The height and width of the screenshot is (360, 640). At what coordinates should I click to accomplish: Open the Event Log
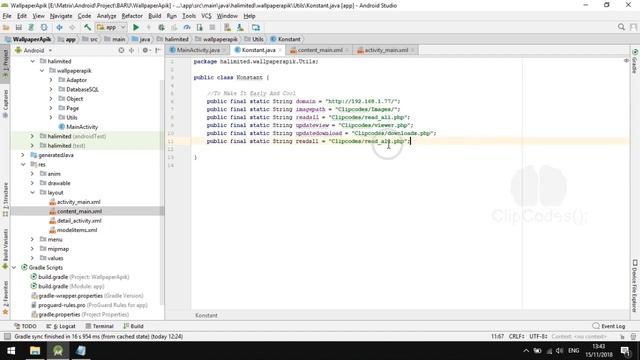click(x=609, y=326)
